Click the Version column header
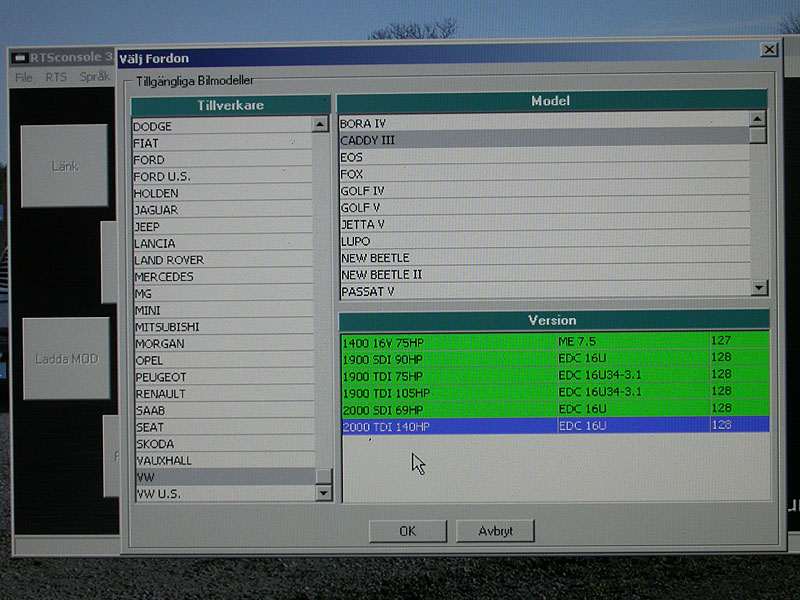This screenshot has height=600, width=800. click(x=554, y=320)
